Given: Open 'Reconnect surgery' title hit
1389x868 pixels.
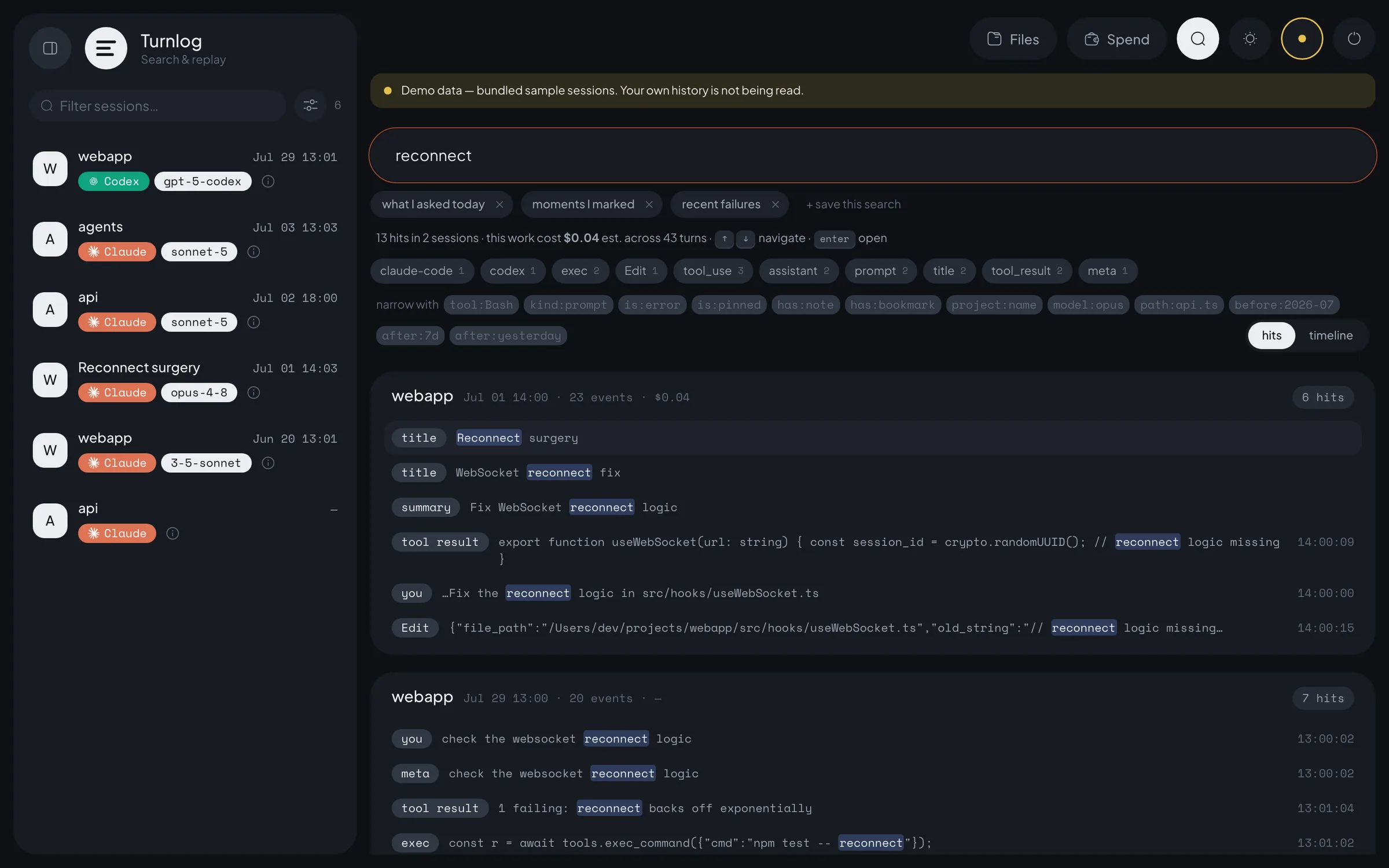Looking at the screenshot, I should [873, 438].
